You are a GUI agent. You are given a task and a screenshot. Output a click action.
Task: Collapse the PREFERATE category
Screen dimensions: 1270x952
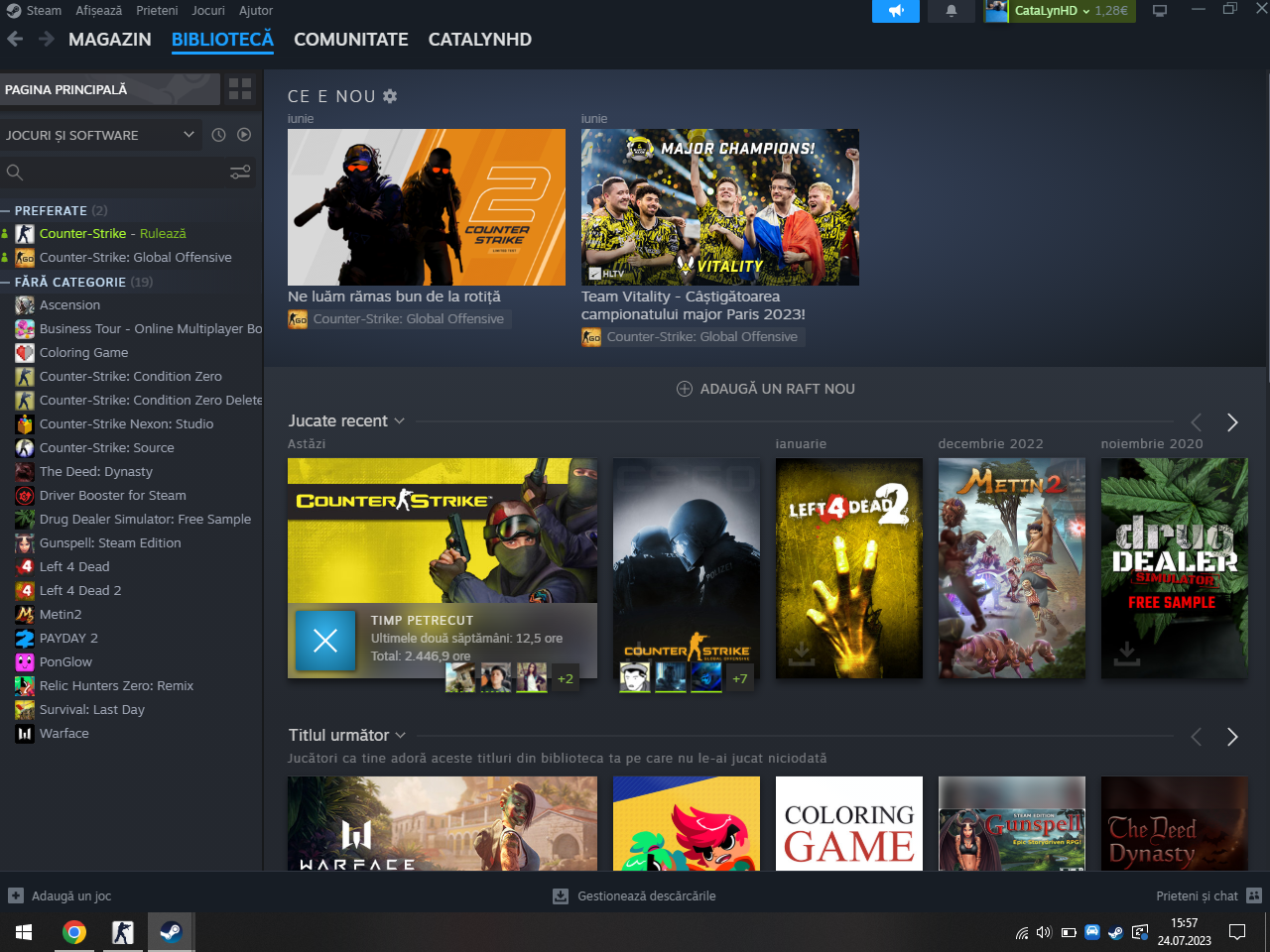tap(6, 211)
